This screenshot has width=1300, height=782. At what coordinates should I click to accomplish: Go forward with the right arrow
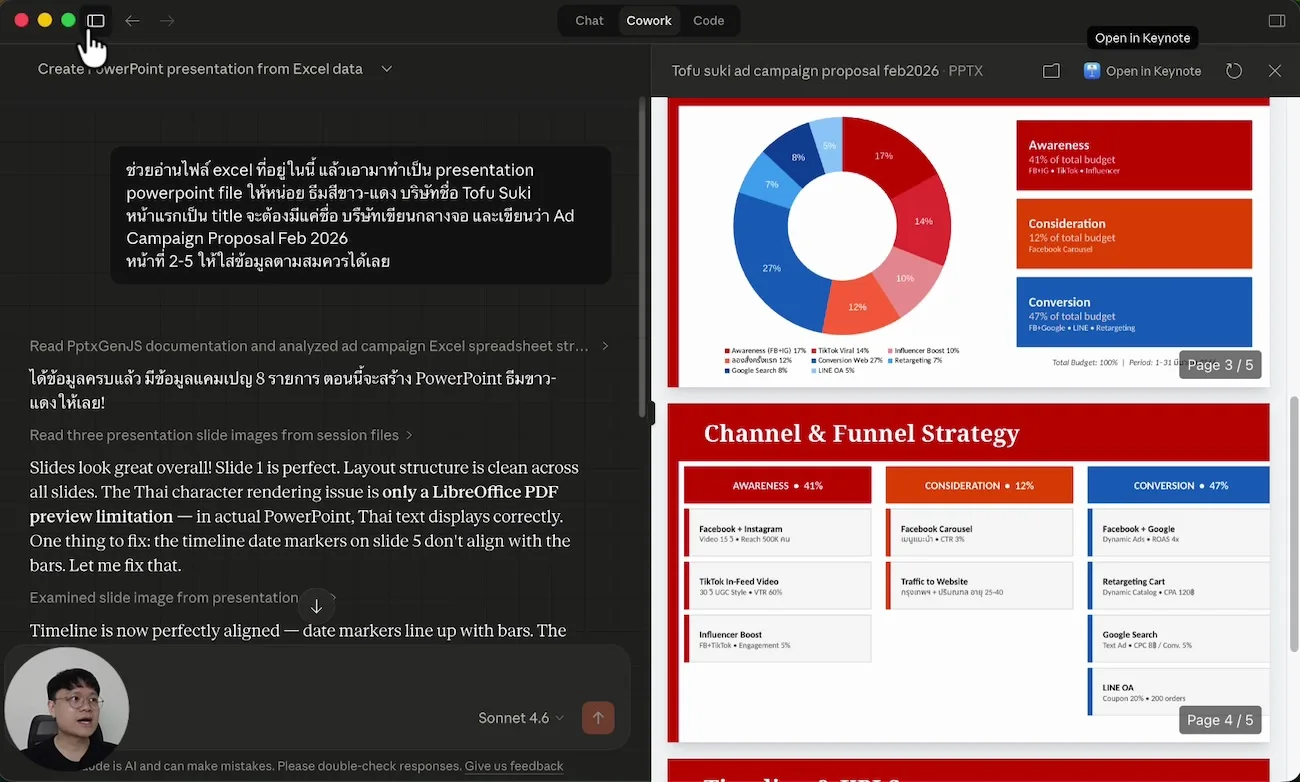coord(167,20)
